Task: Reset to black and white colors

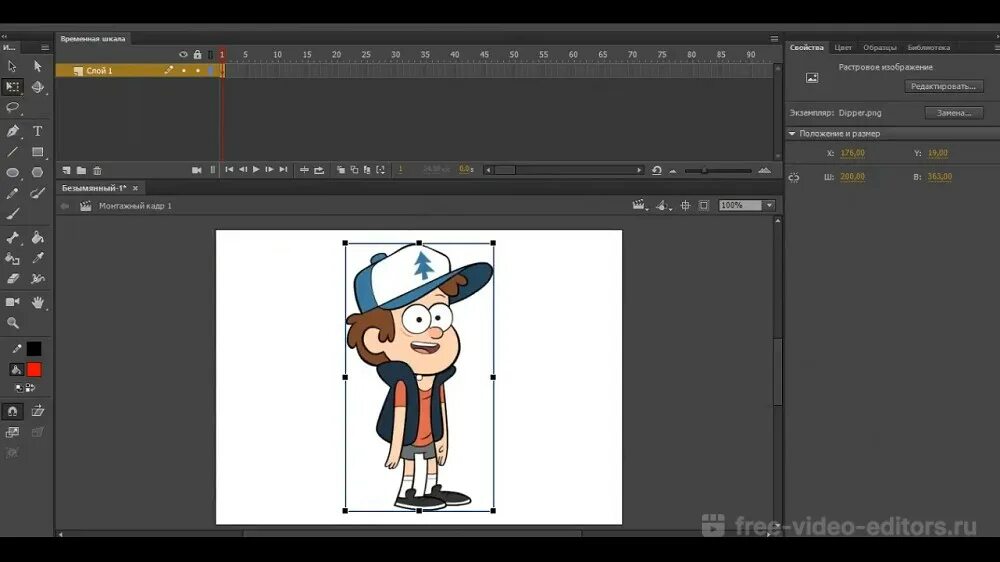Action: point(18,388)
